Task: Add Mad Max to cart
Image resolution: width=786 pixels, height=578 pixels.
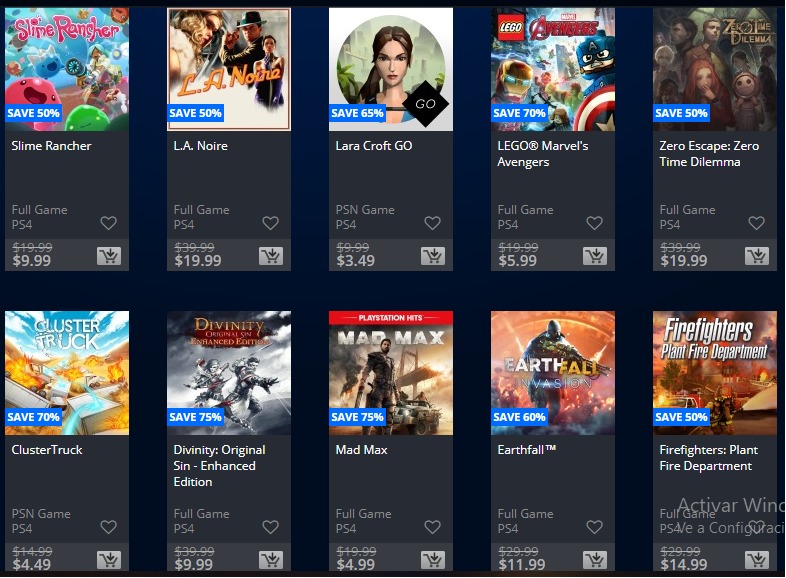Action: pyautogui.click(x=433, y=560)
